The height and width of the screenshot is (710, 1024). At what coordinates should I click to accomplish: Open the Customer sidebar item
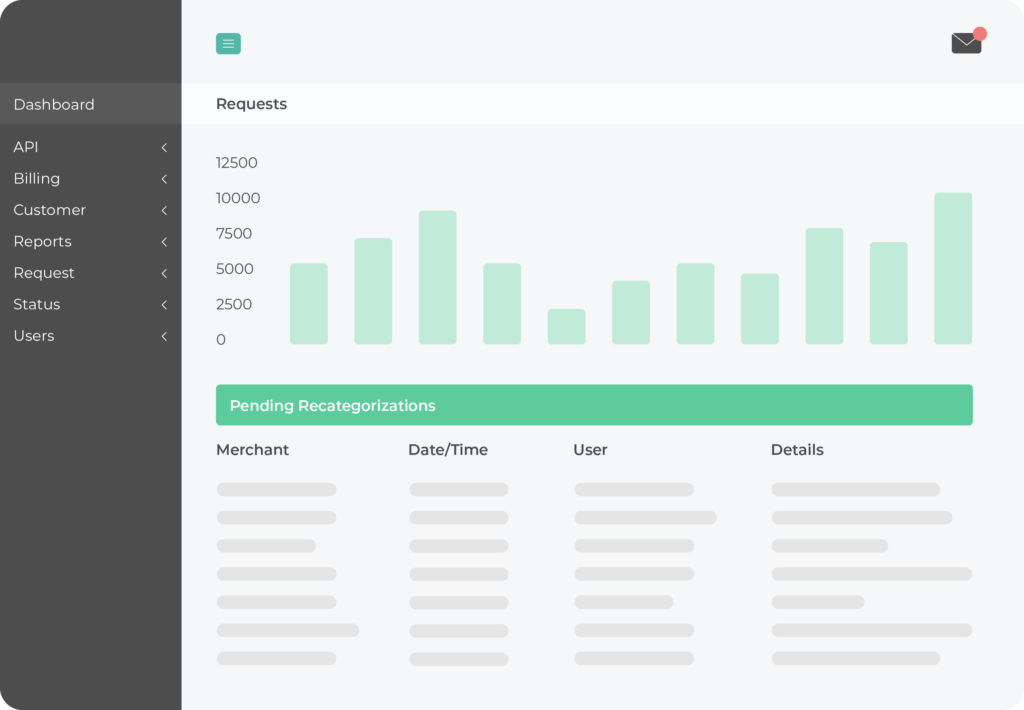tap(91, 210)
